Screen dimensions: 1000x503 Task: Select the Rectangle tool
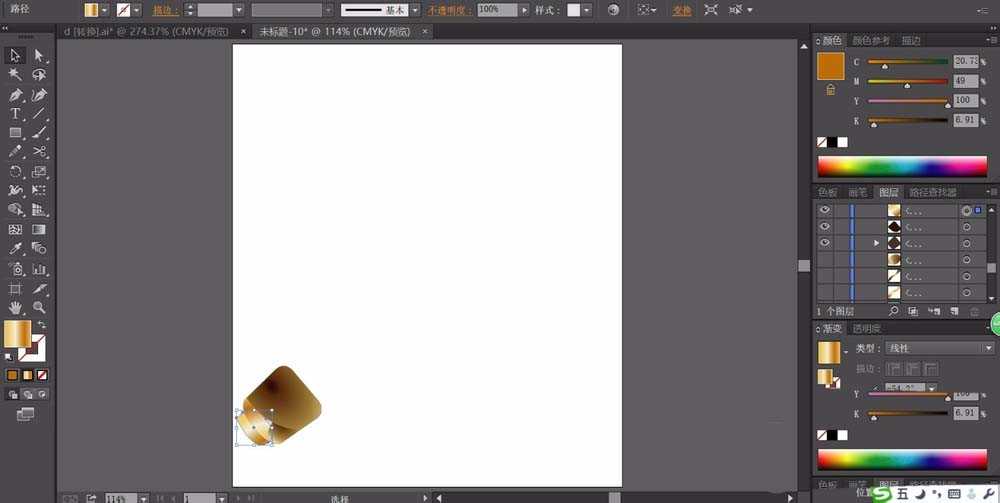click(x=16, y=133)
